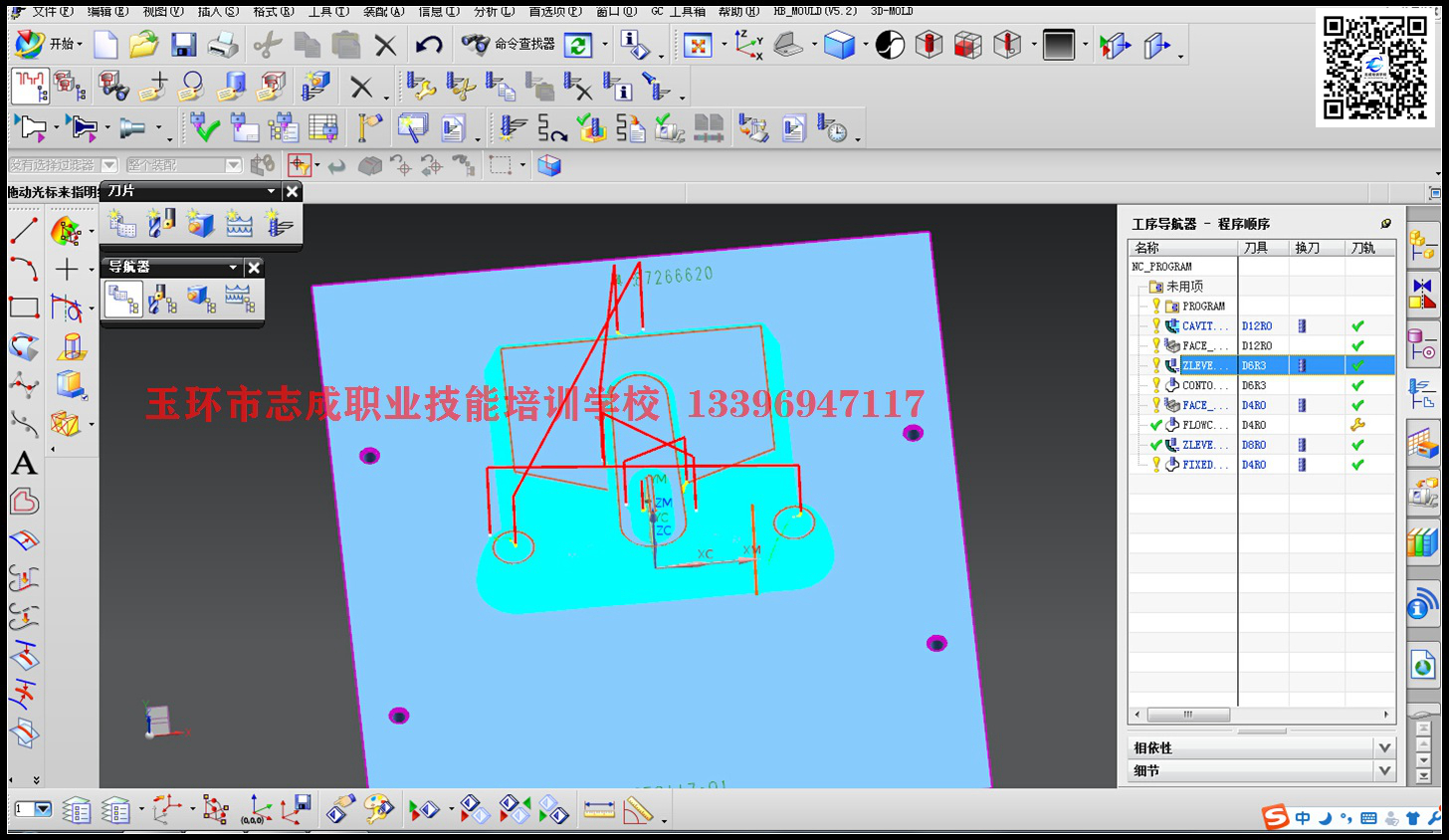Toggle the lightbulb on CAVIT operation row
The image size is (1449, 840).
pos(1156,325)
